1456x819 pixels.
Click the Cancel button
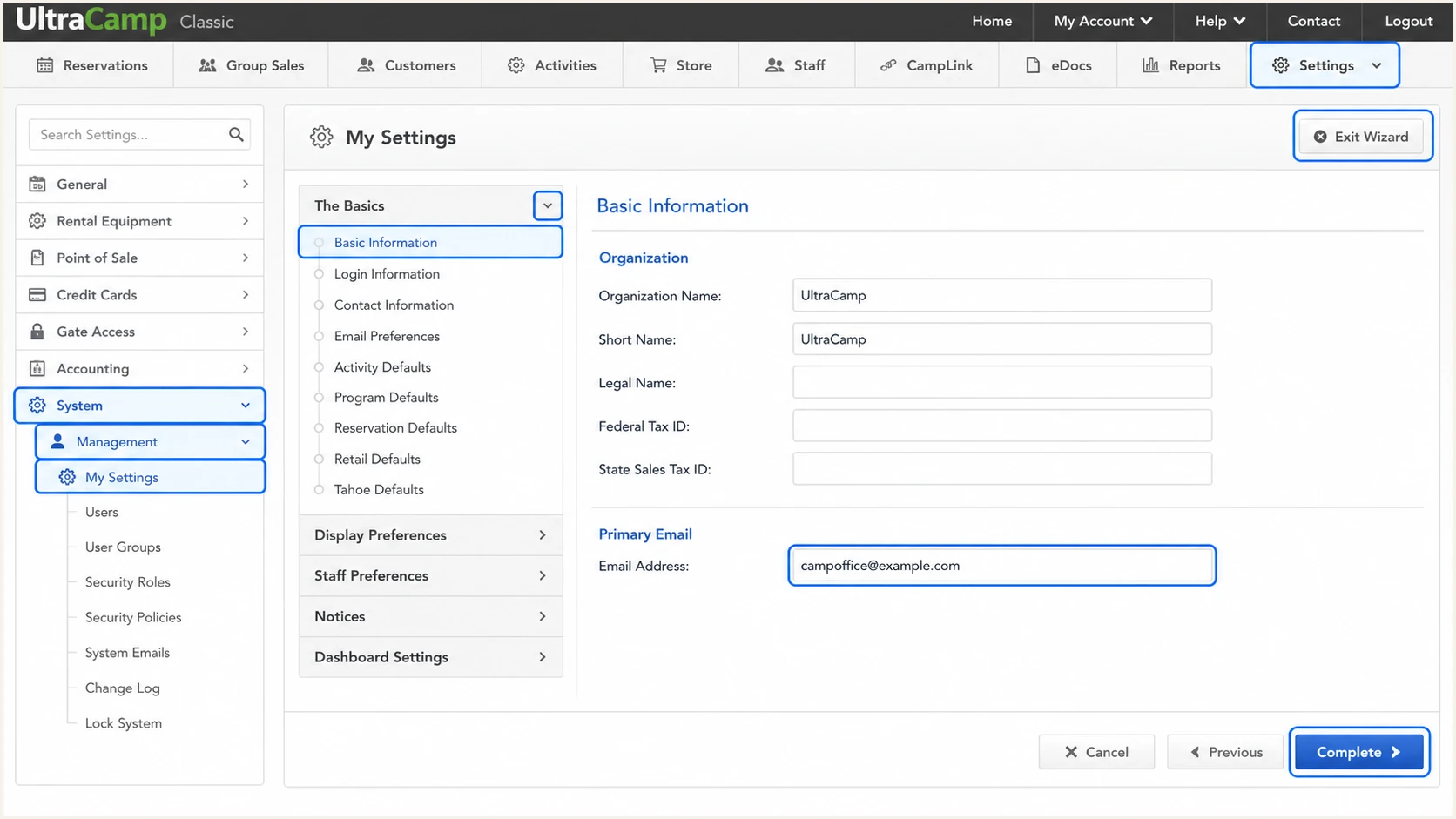[1096, 752]
